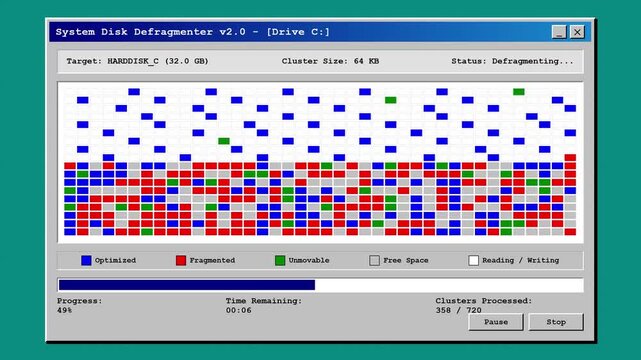Click the title 'System Disk Defragmenter v2.0'
Image resolution: width=641 pixels, height=360 pixels.
150,32
